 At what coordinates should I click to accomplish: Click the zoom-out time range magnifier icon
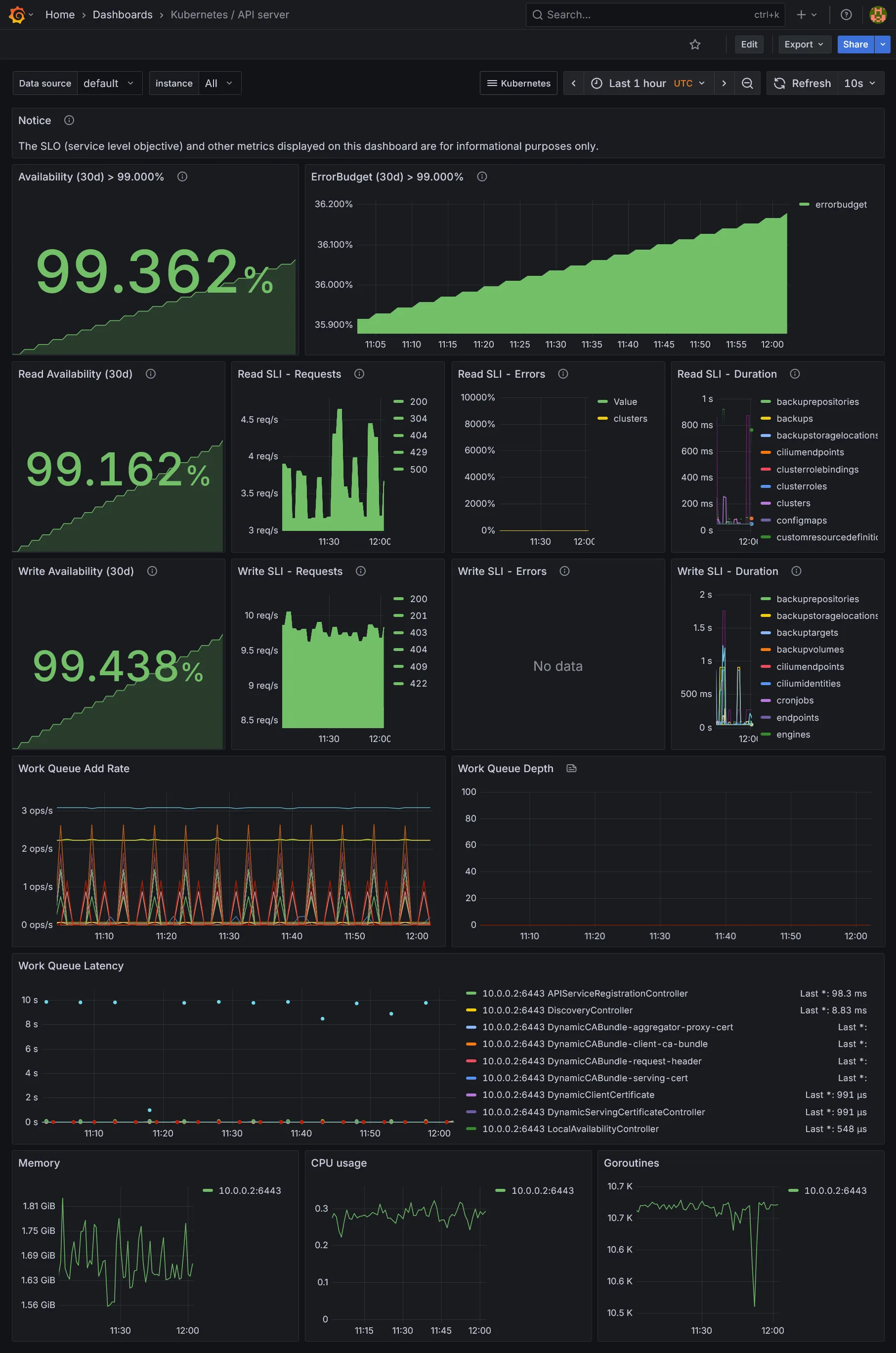click(747, 83)
